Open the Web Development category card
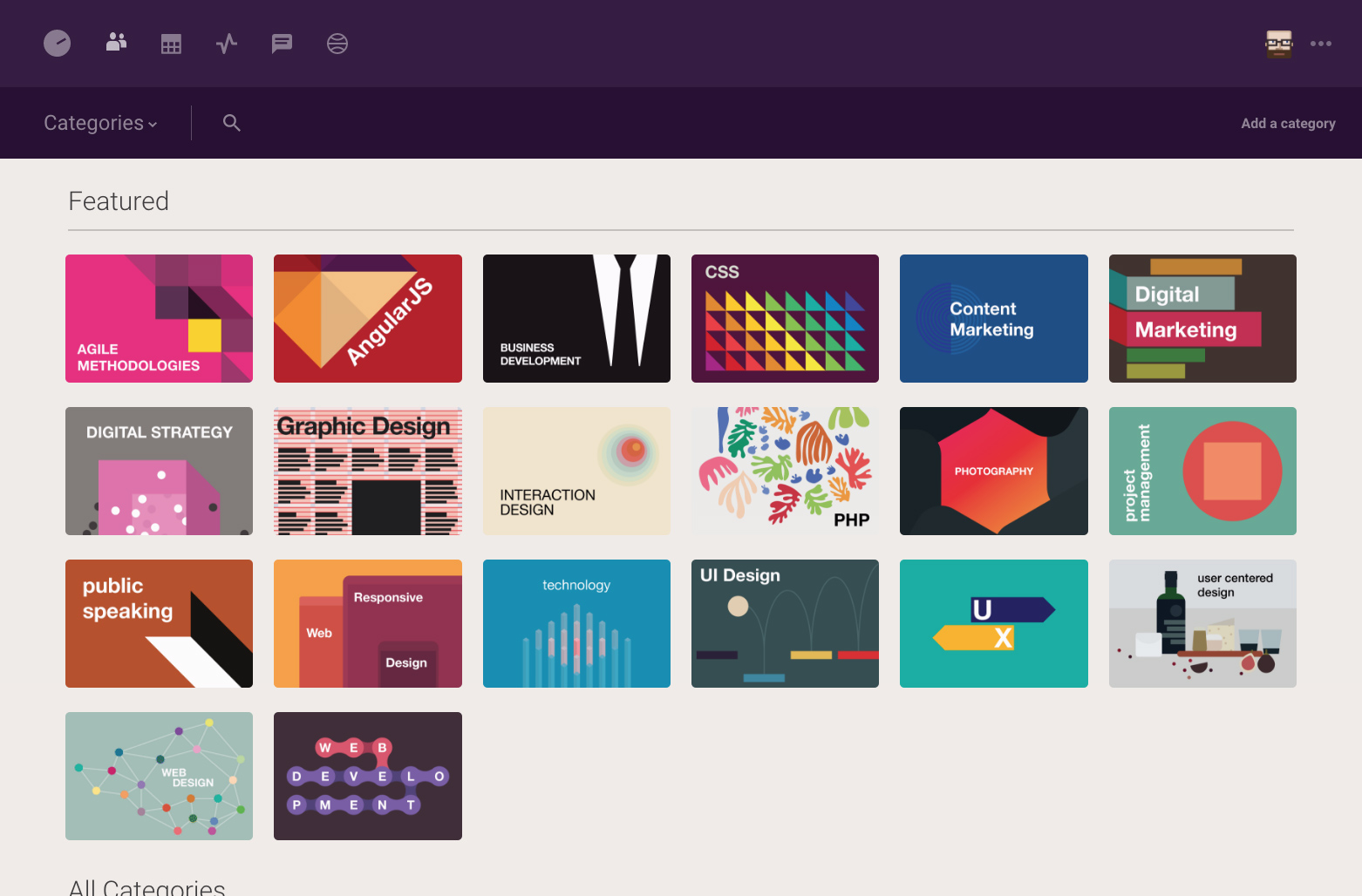 point(368,776)
